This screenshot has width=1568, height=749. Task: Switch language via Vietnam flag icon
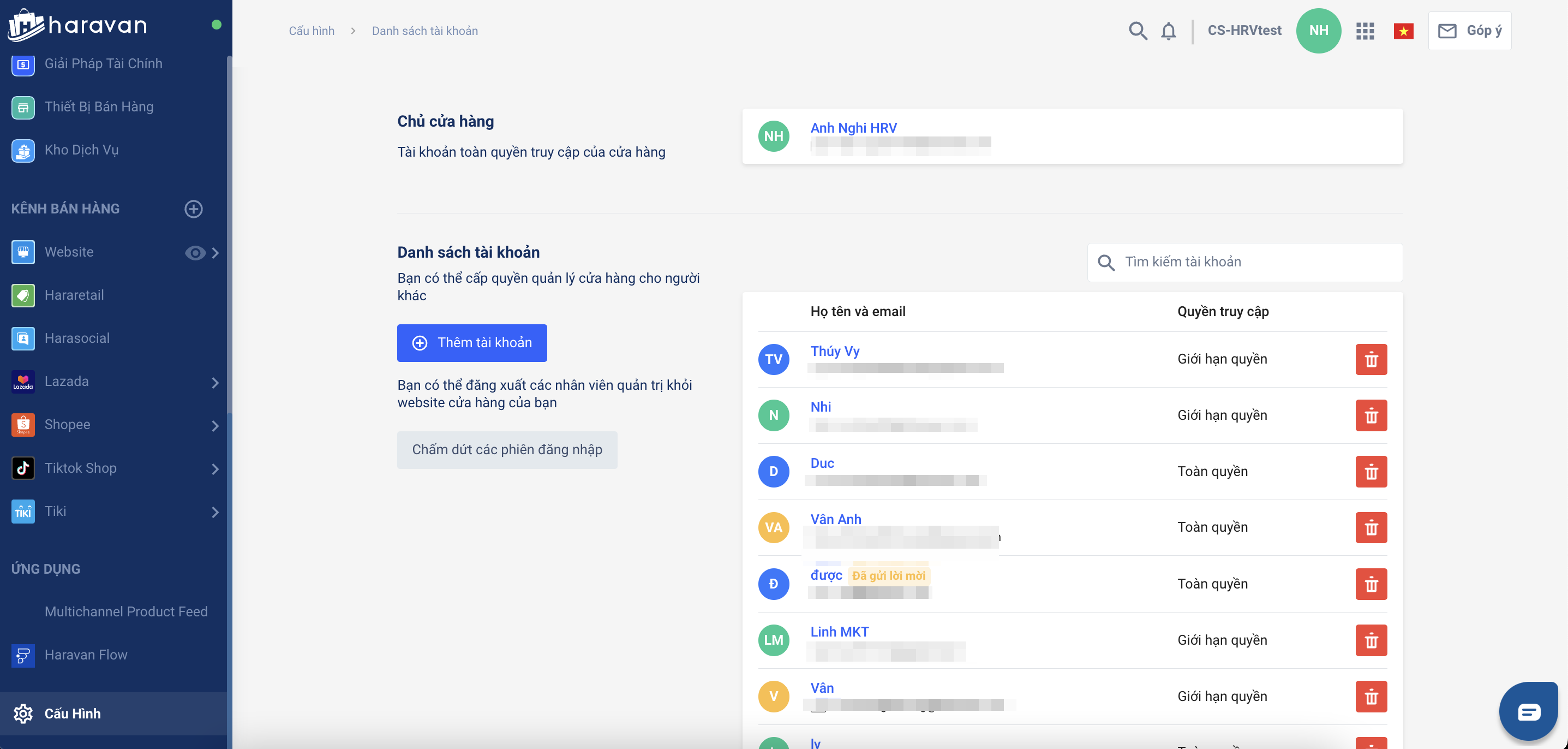1403,31
